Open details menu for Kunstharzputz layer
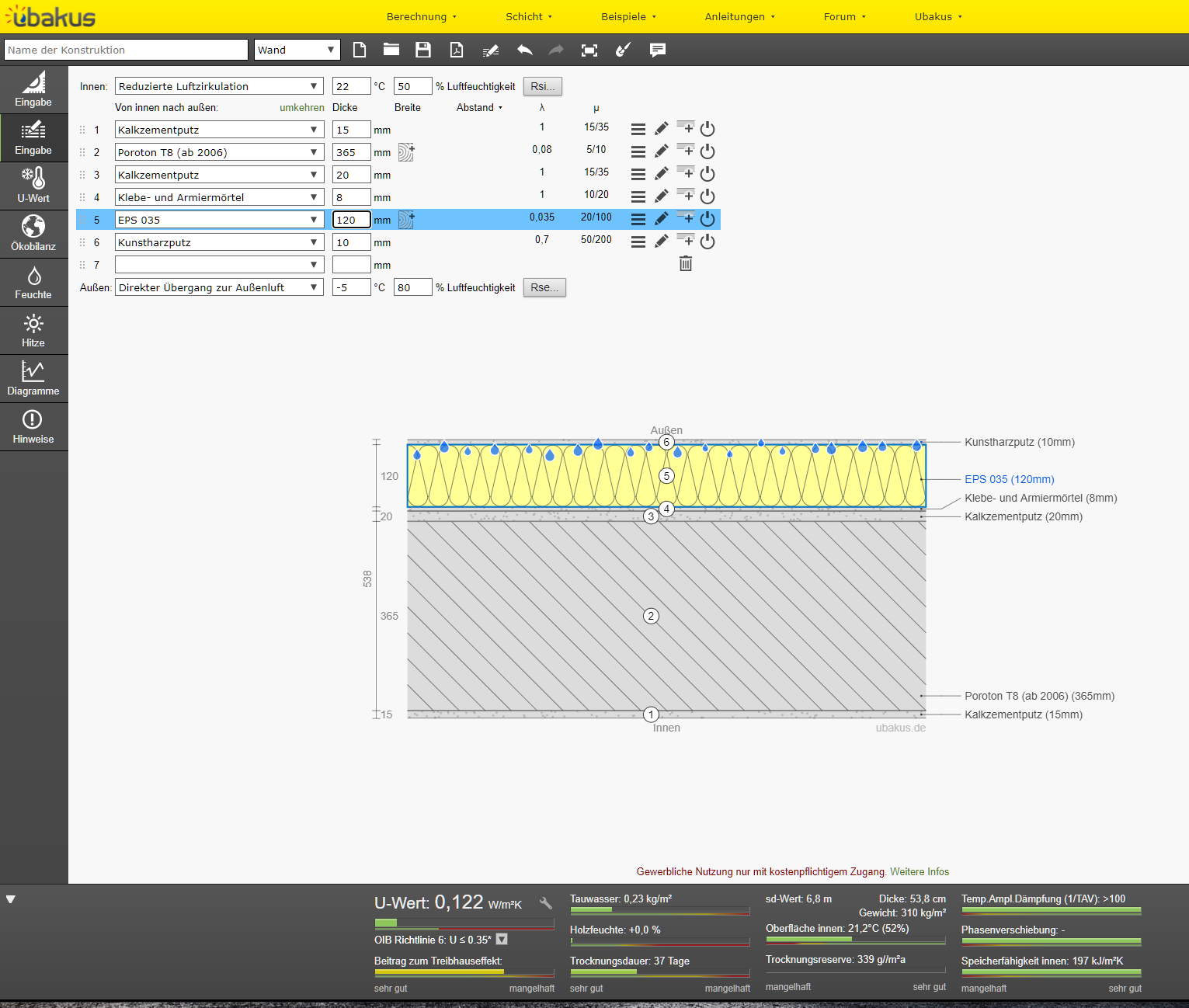1189x1008 pixels. (638, 242)
